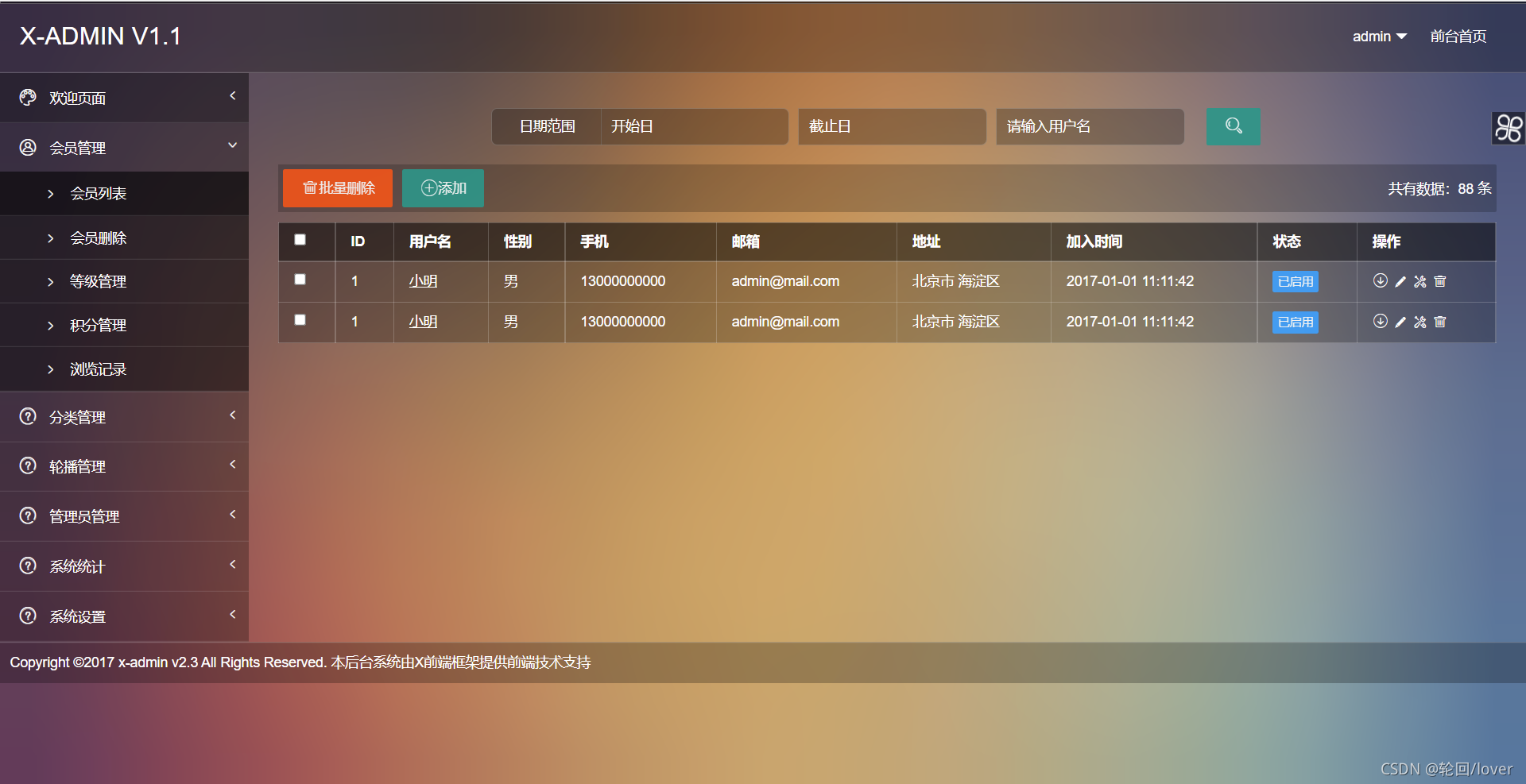Click the magnifier search button

click(1233, 126)
